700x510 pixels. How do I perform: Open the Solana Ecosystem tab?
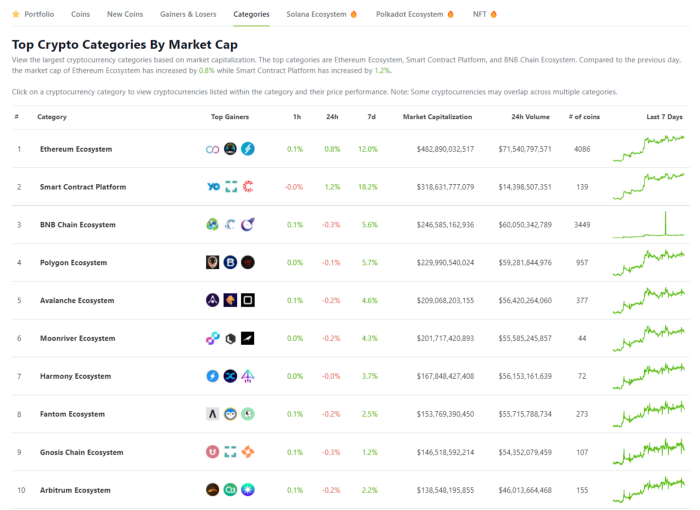tap(316, 14)
